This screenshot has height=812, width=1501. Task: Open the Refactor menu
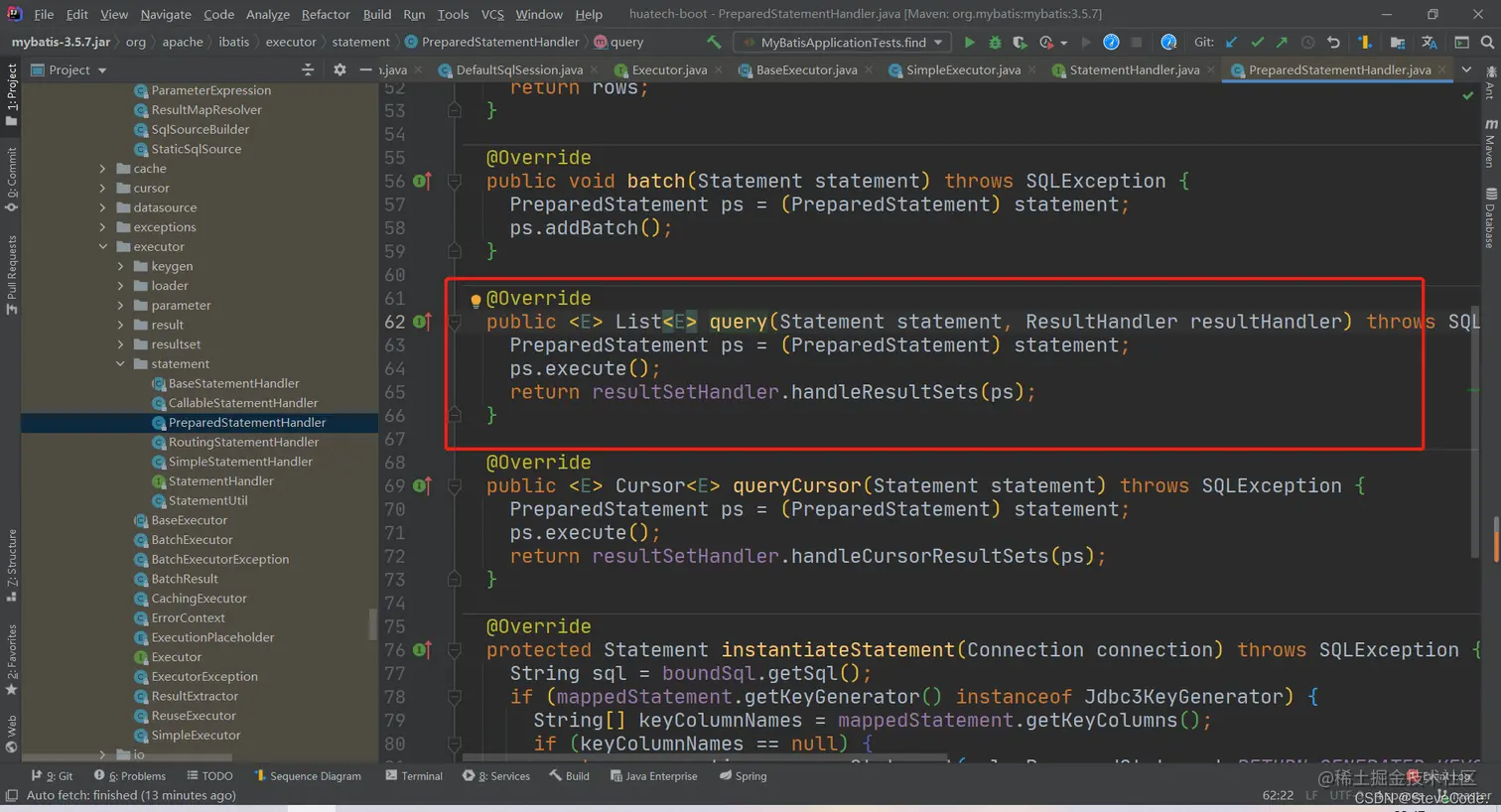(326, 14)
